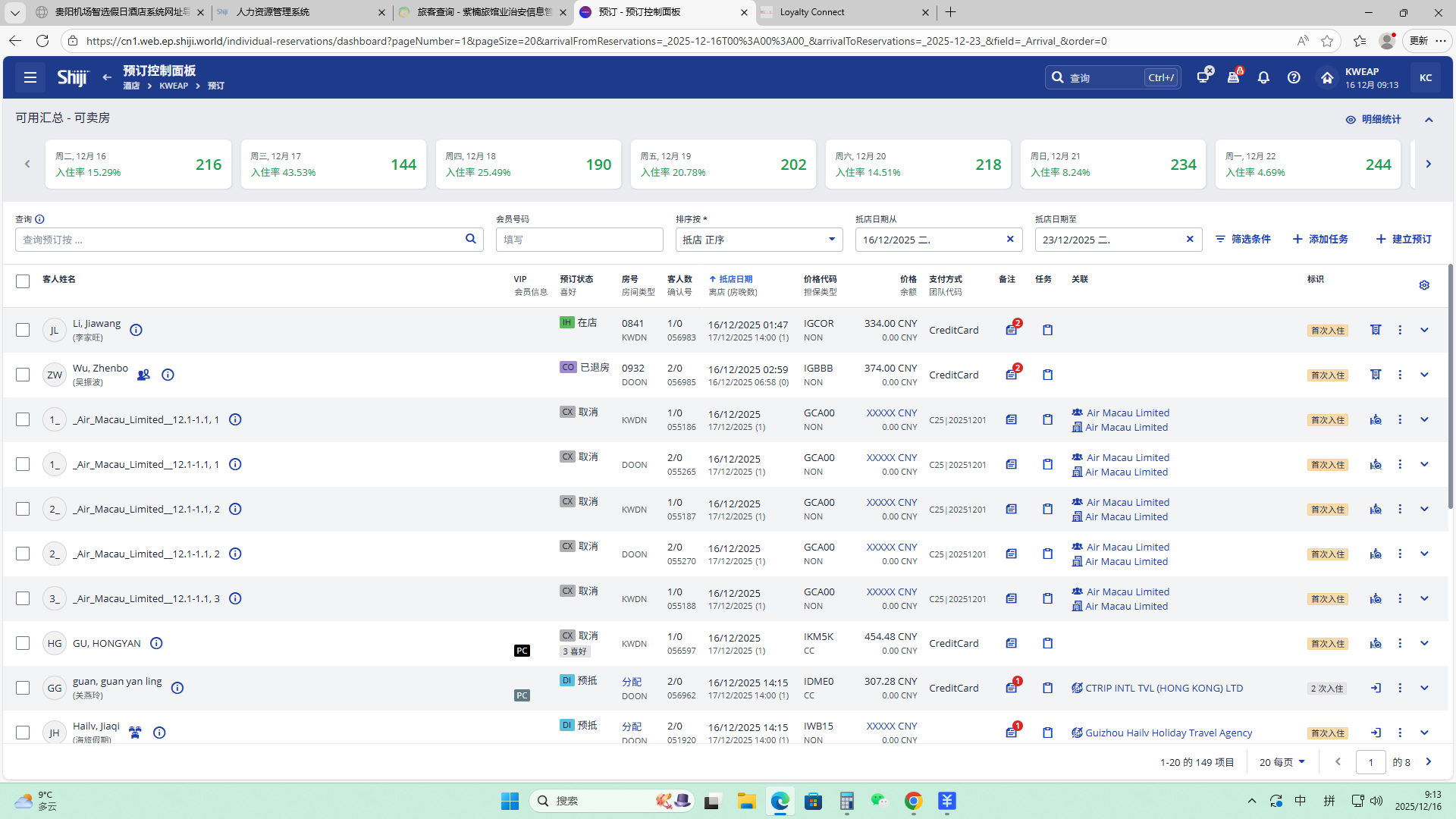The image size is (1456, 819).
Task: Toggle the select-all header checkbox
Action: click(23, 281)
